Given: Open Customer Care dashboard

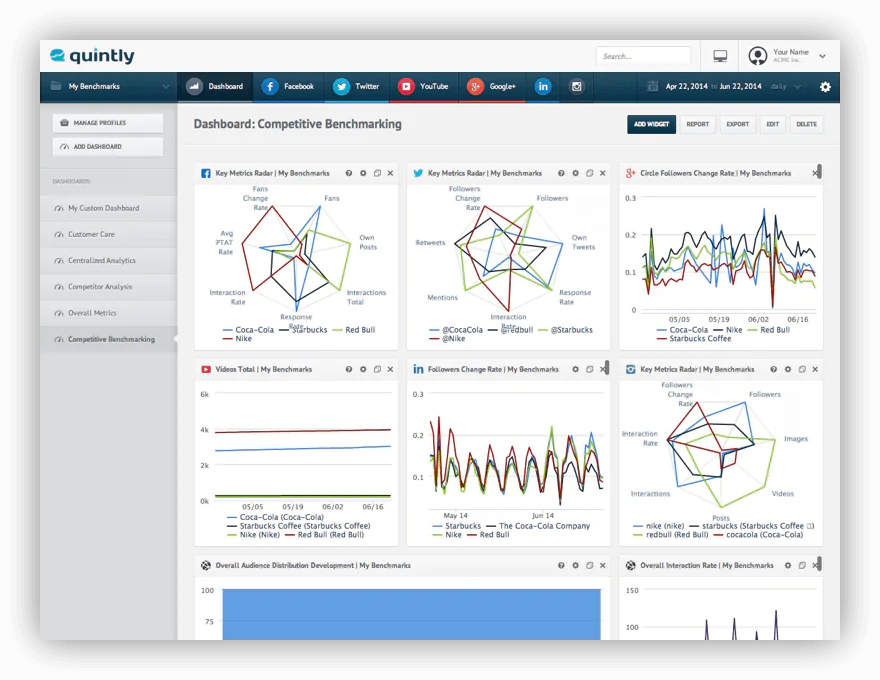Looking at the screenshot, I should [109, 235].
